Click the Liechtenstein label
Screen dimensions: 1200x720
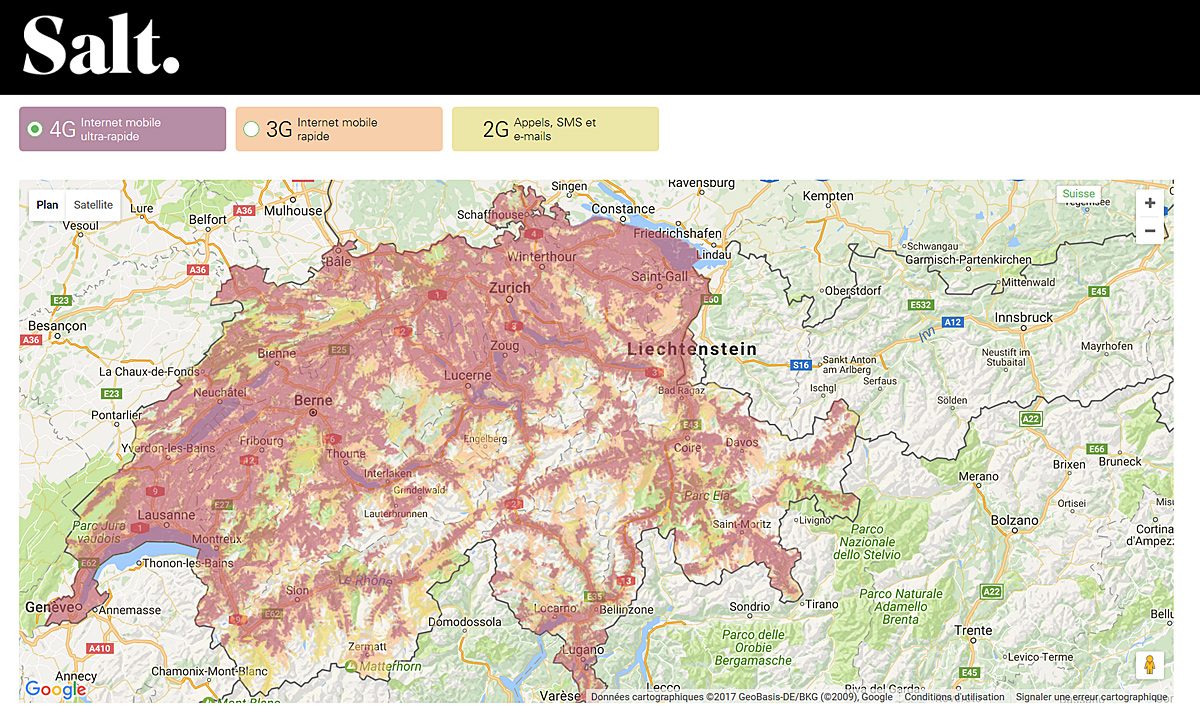point(692,349)
